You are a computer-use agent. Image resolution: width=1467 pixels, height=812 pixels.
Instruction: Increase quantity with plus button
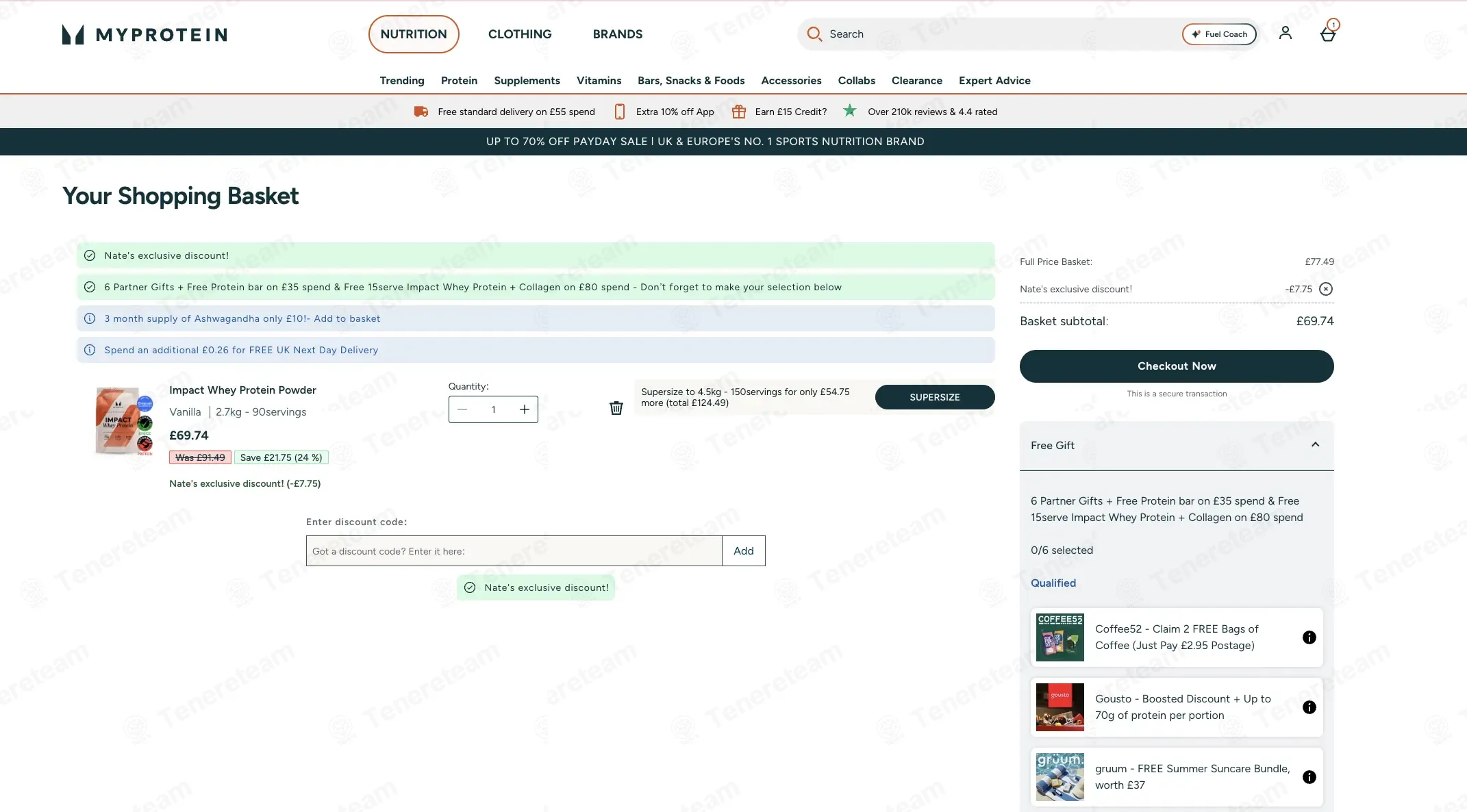click(x=525, y=409)
